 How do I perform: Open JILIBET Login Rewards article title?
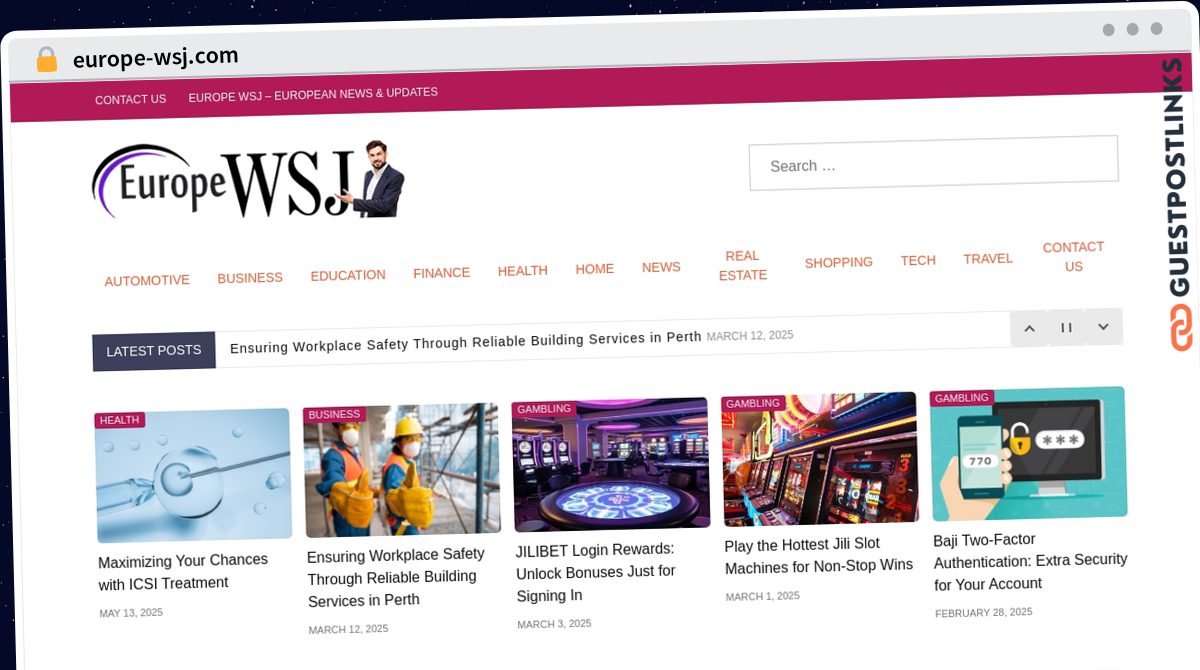click(596, 572)
